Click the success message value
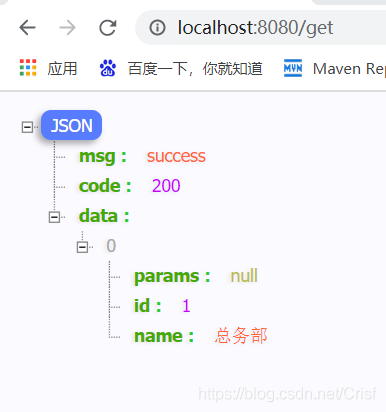386x412 pixels. [x=176, y=156]
